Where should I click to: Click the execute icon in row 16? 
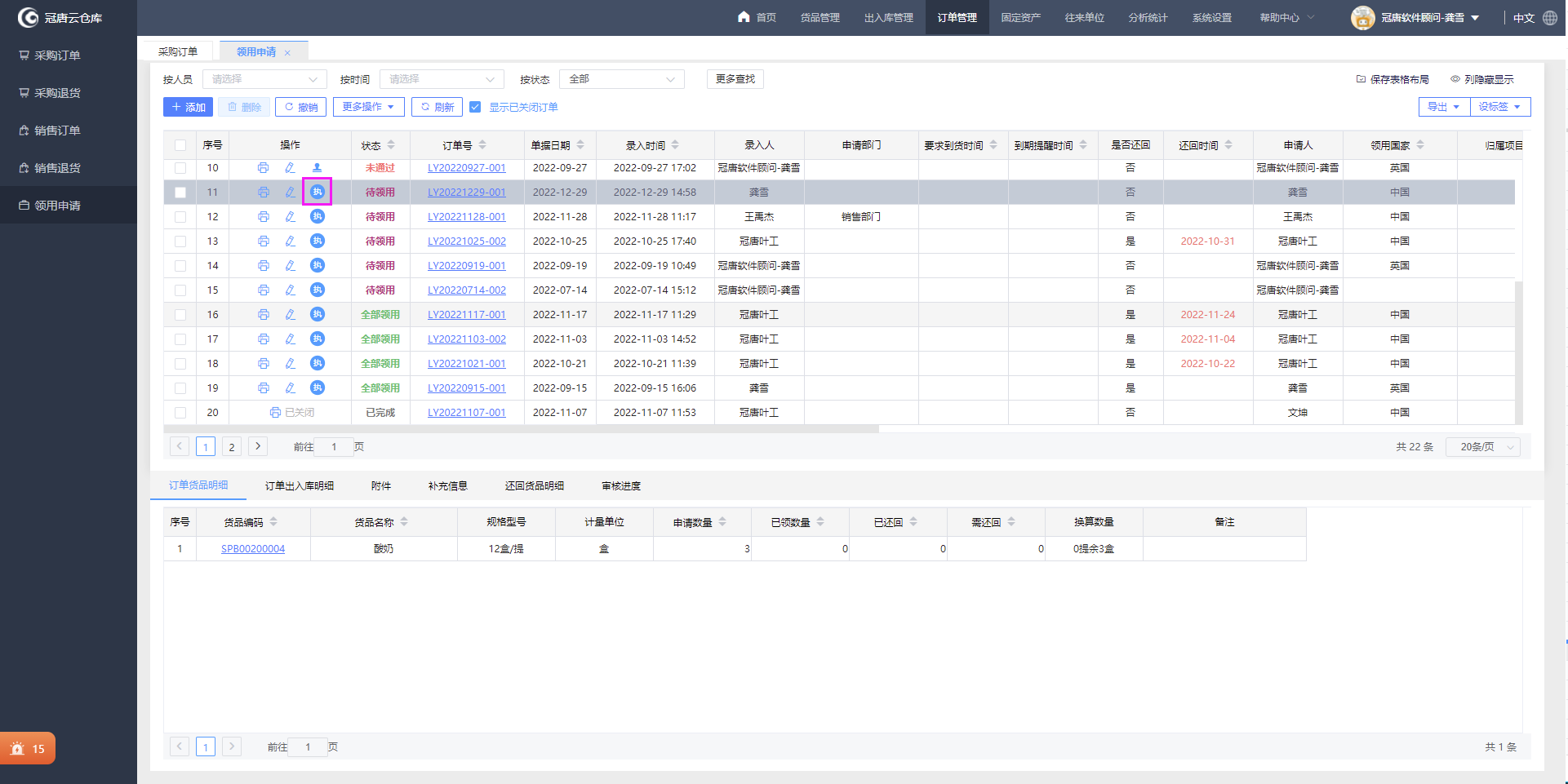point(318,315)
